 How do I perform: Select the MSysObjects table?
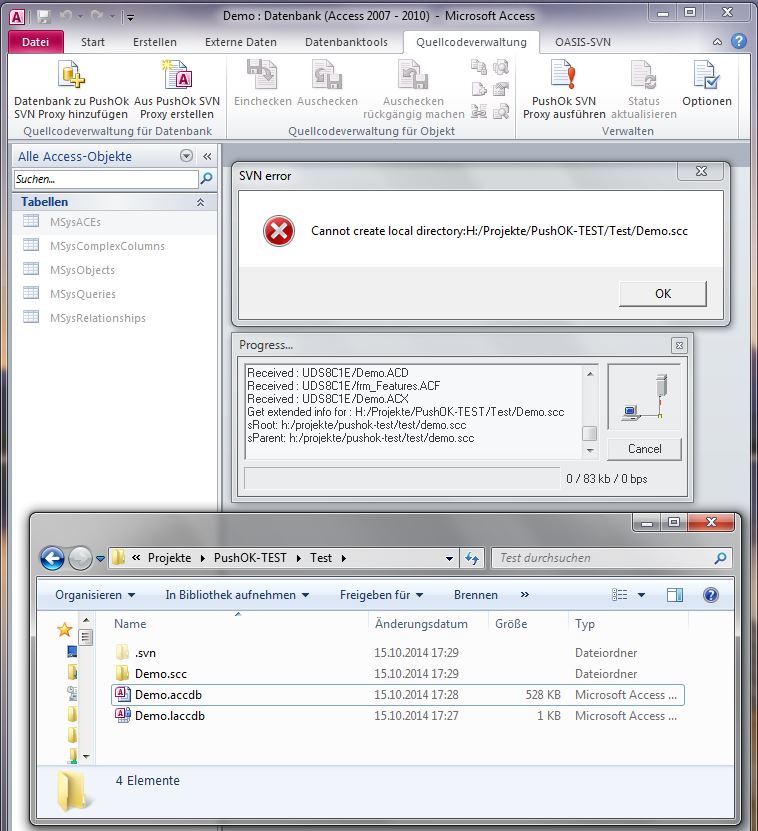coord(82,270)
